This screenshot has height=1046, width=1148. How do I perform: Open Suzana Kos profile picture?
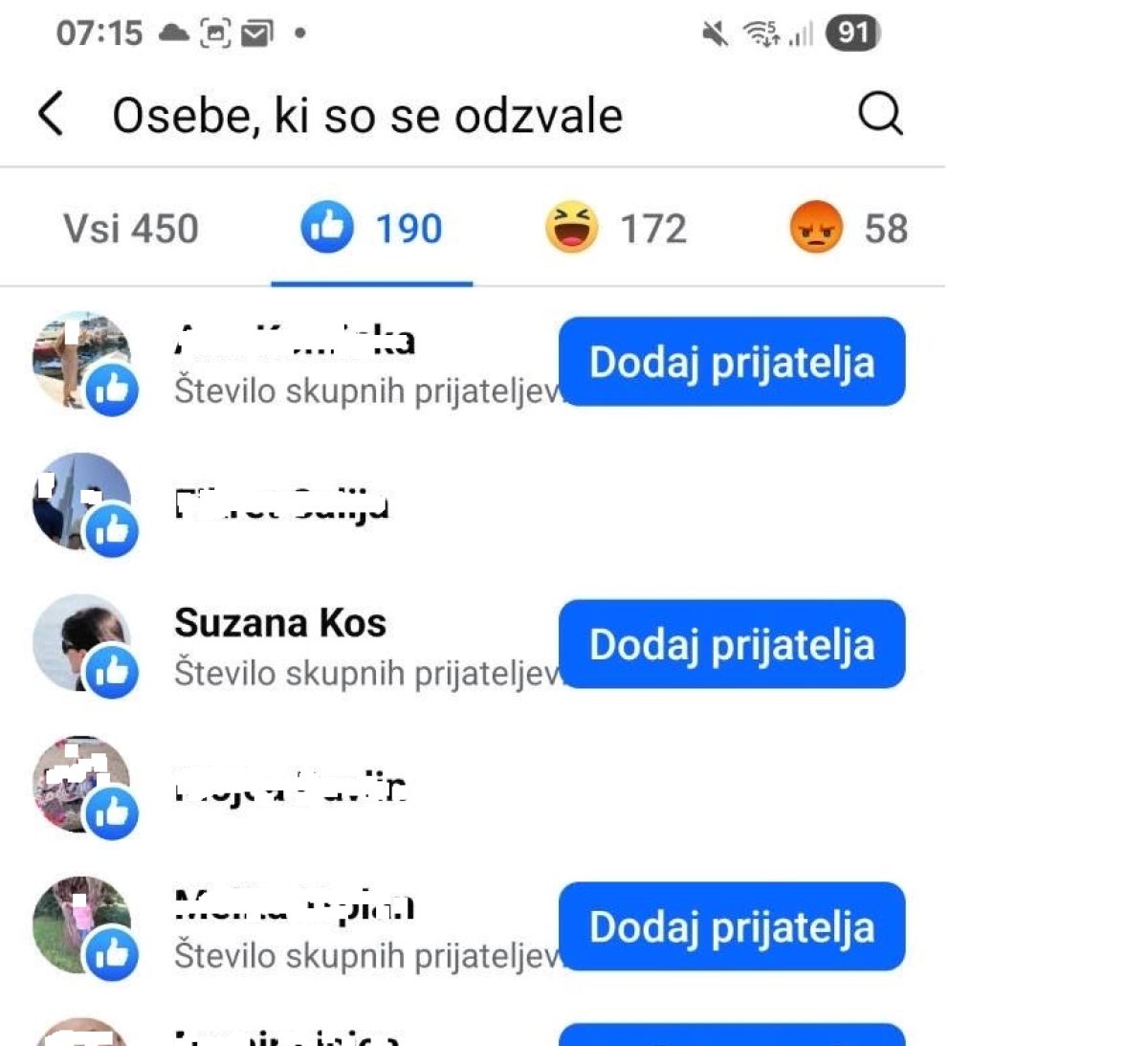click(81, 643)
